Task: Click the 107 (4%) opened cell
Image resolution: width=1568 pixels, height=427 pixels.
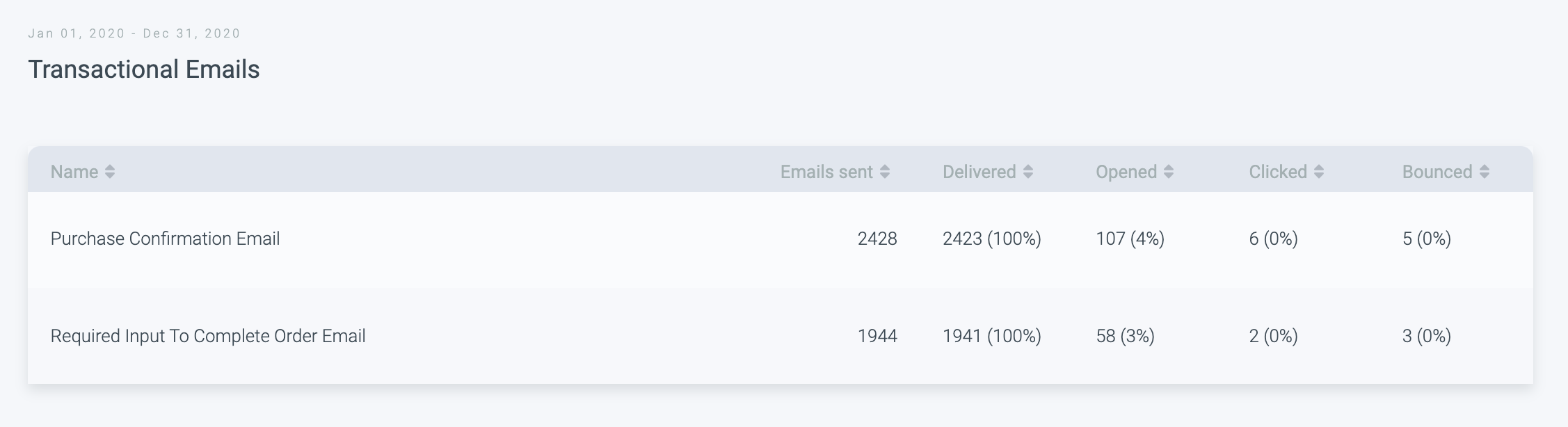Action: click(x=1130, y=239)
